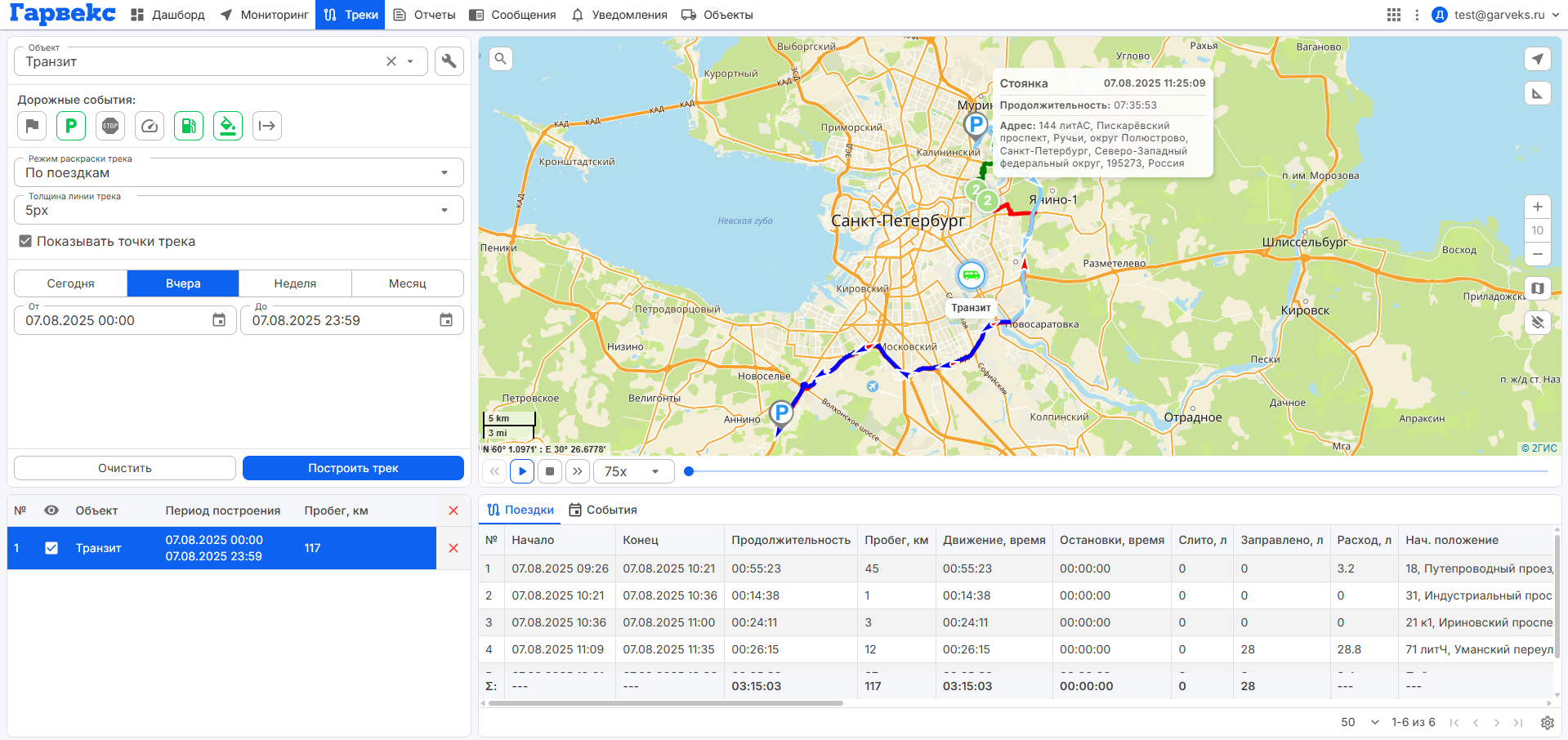
Task: Open the apps grid icon
Action: (1394, 15)
